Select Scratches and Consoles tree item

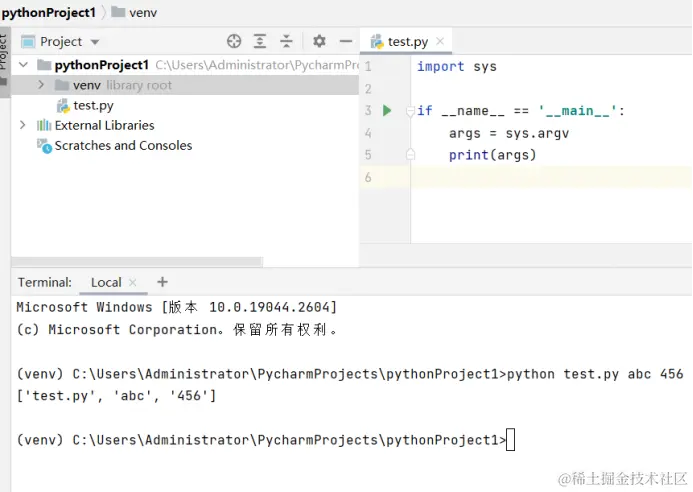(123, 145)
